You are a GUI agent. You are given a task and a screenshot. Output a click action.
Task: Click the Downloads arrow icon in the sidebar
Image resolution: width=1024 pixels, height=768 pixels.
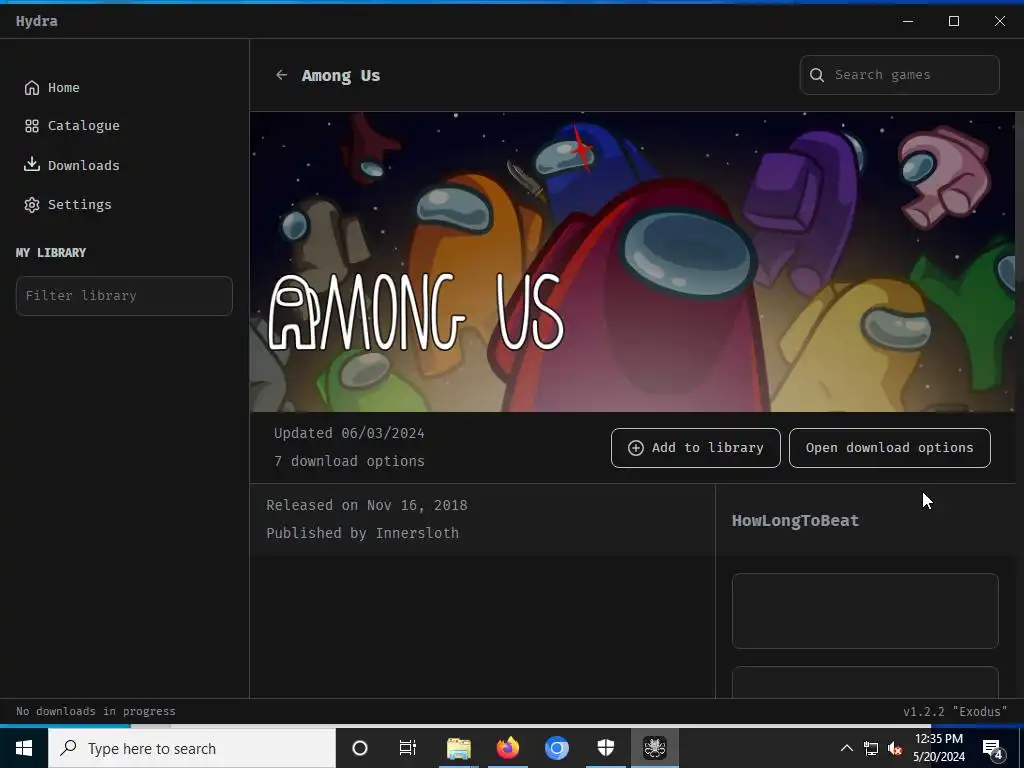31,165
